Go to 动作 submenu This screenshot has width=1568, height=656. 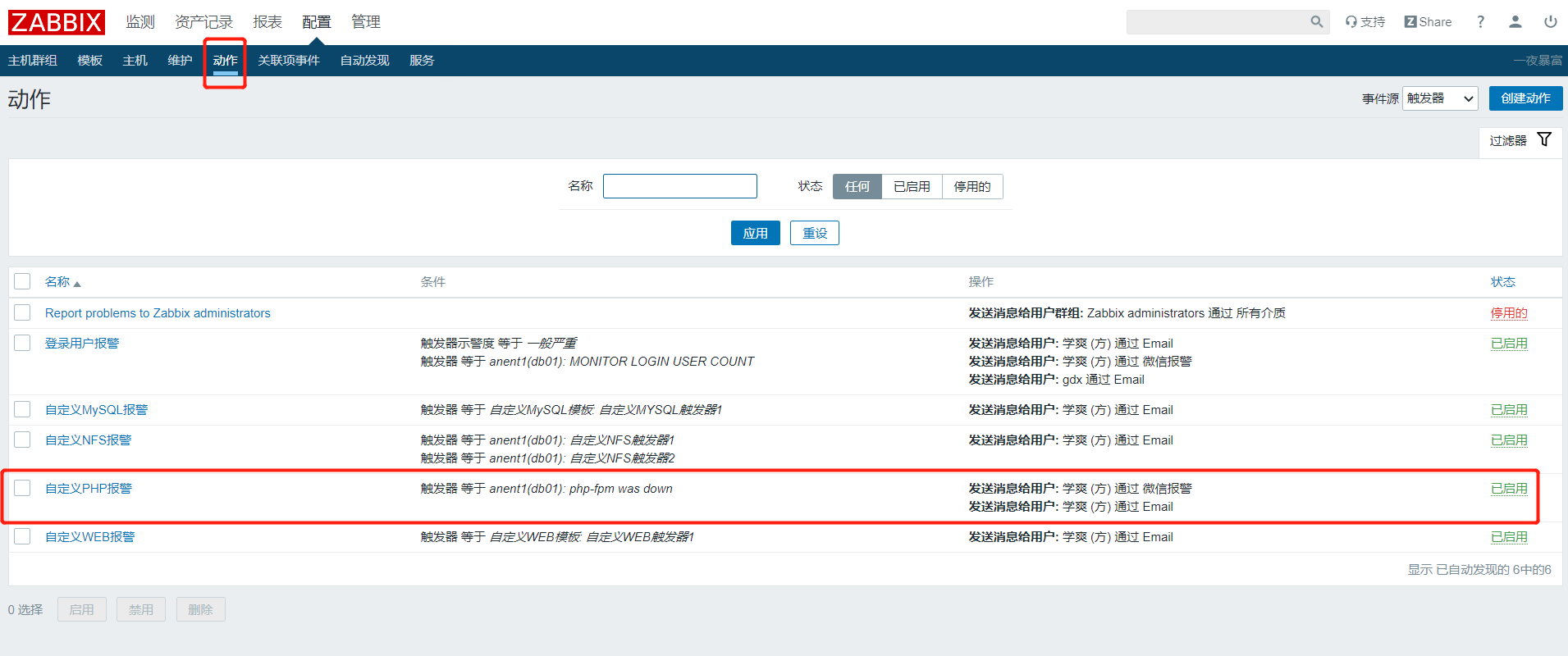coord(225,61)
